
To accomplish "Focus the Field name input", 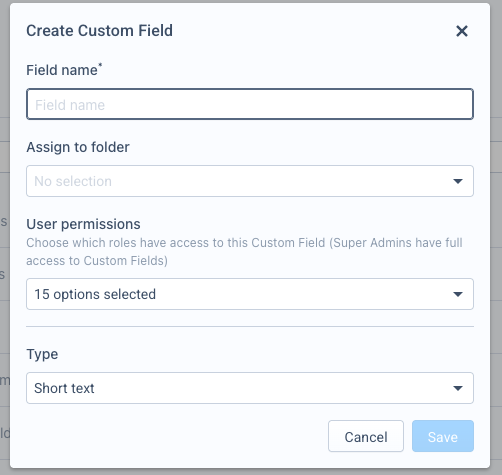I will click(250, 104).
